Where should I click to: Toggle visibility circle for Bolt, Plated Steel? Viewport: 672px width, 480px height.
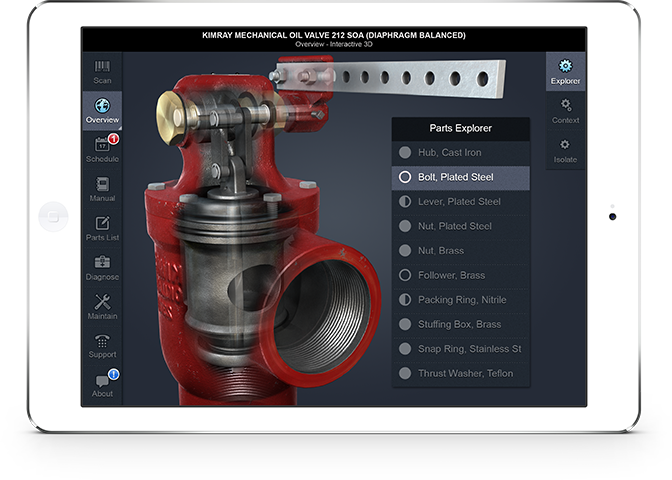pos(405,177)
